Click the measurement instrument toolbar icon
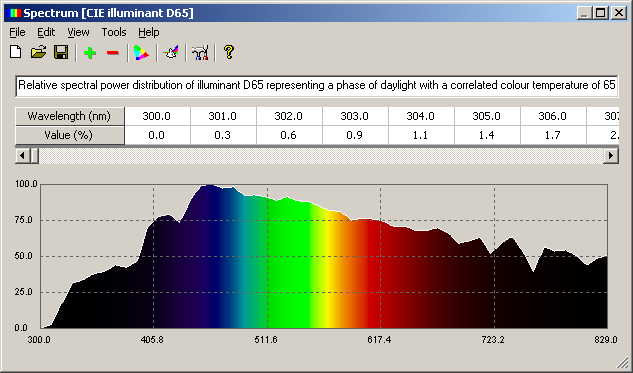This screenshot has width=633, height=373. point(200,53)
